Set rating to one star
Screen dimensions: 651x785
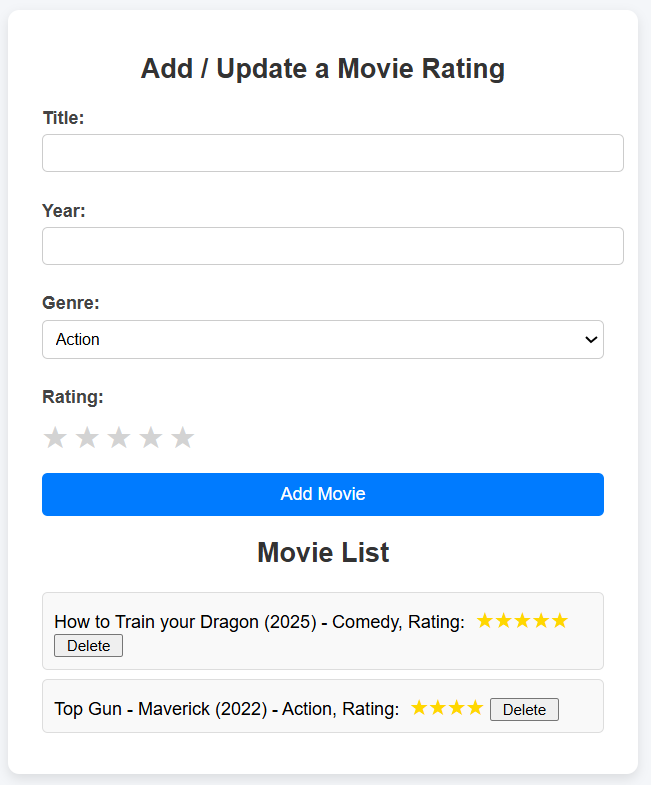click(55, 438)
